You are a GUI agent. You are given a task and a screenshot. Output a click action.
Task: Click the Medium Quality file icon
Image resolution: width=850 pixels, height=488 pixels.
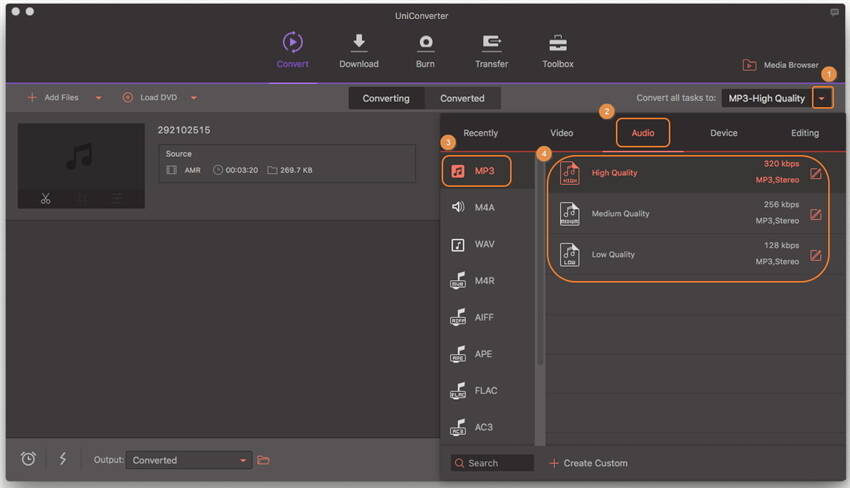(570, 214)
